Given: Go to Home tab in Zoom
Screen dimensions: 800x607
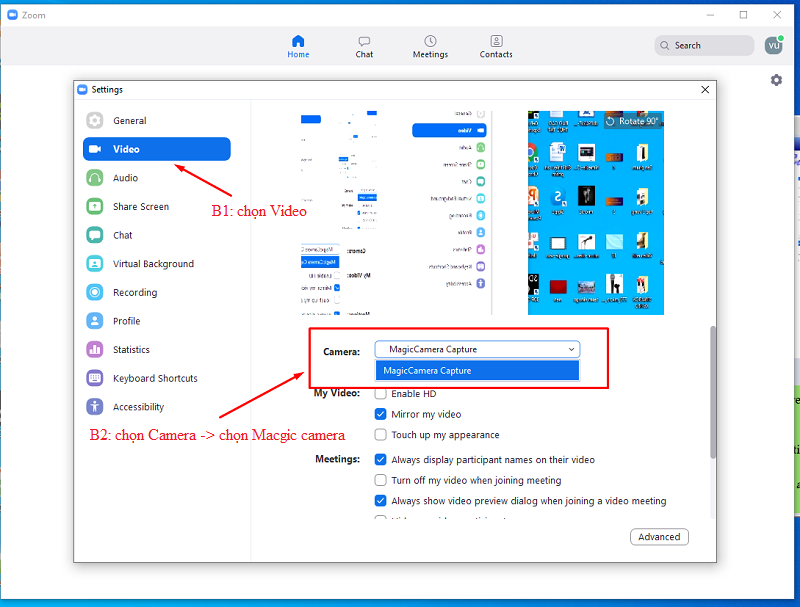Looking at the screenshot, I should 298,46.
